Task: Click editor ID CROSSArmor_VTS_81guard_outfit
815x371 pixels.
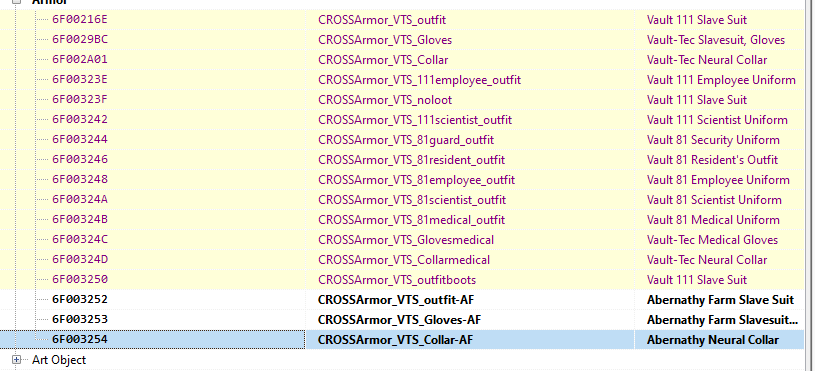Action: tap(406, 140)
